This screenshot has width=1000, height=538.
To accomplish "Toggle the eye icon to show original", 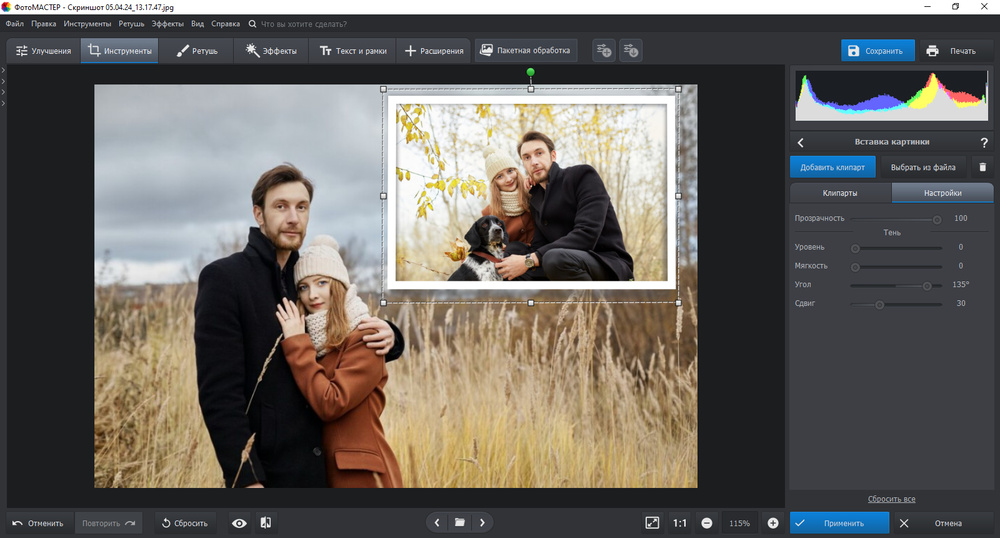I will 239,523.
